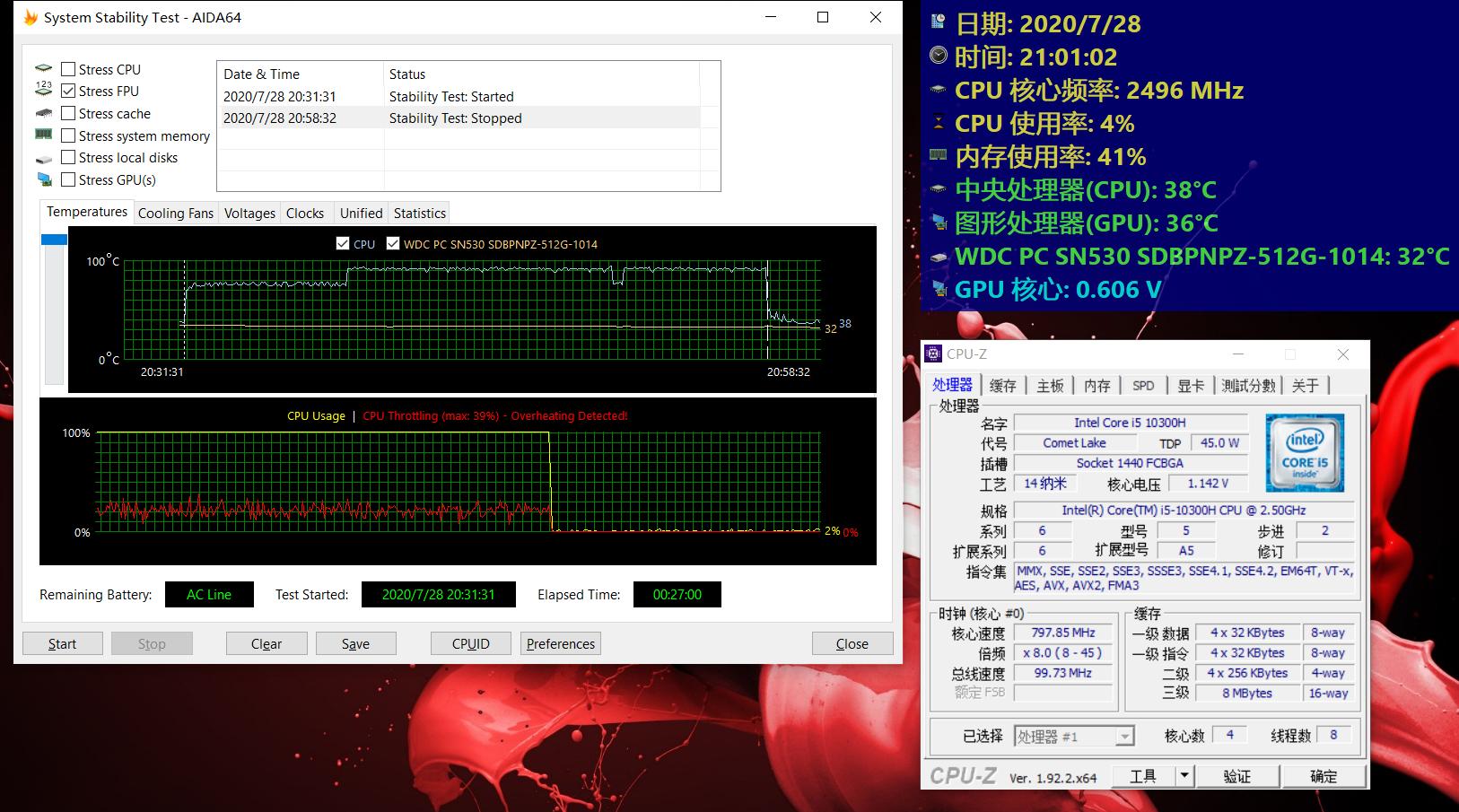
Task: Open the 测试分数 tab in CPU-Z
Action: pyautogui.click(x=1248, y=385)
